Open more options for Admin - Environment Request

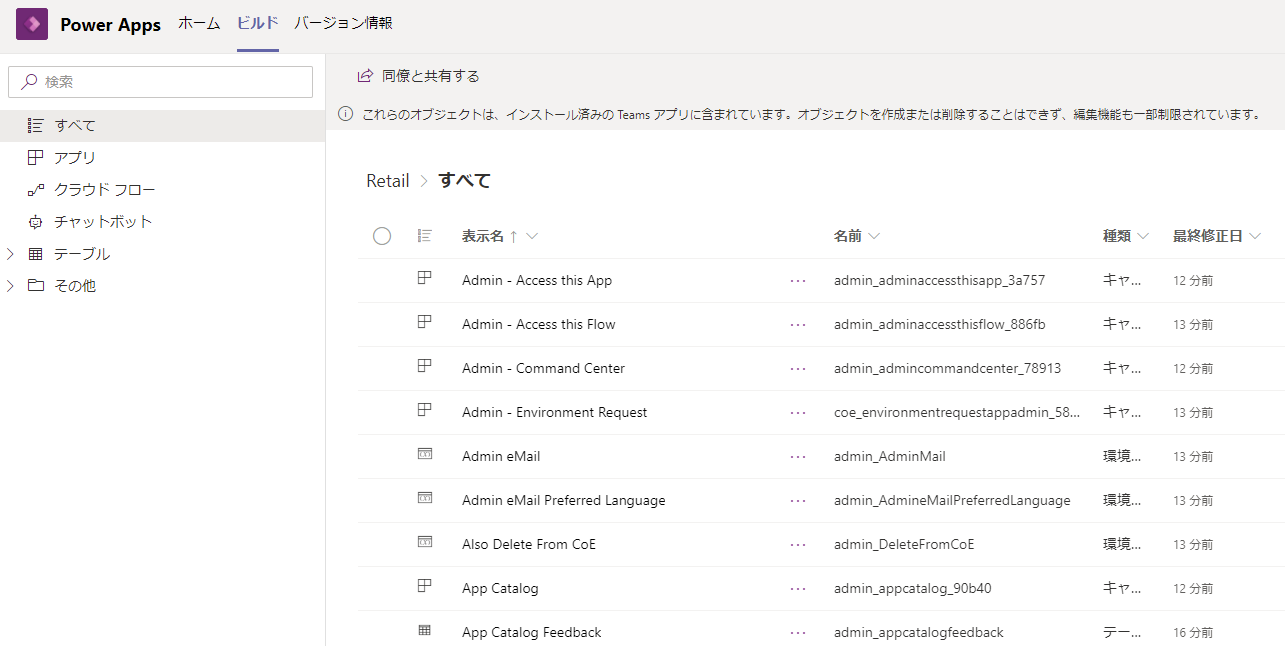(x=797, y=413)
